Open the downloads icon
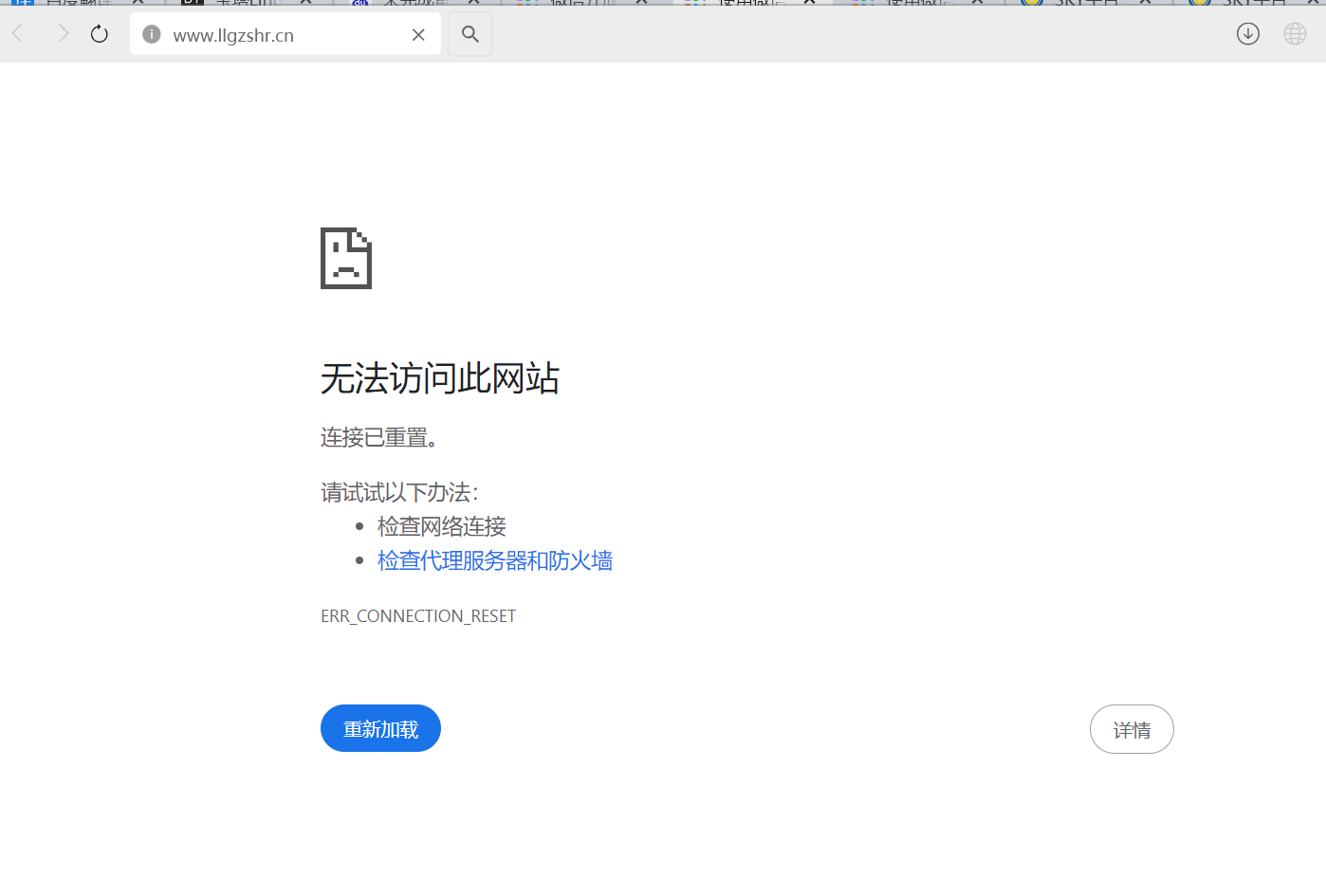This screenshot has height=896, width=1326. pos(1248,34)
